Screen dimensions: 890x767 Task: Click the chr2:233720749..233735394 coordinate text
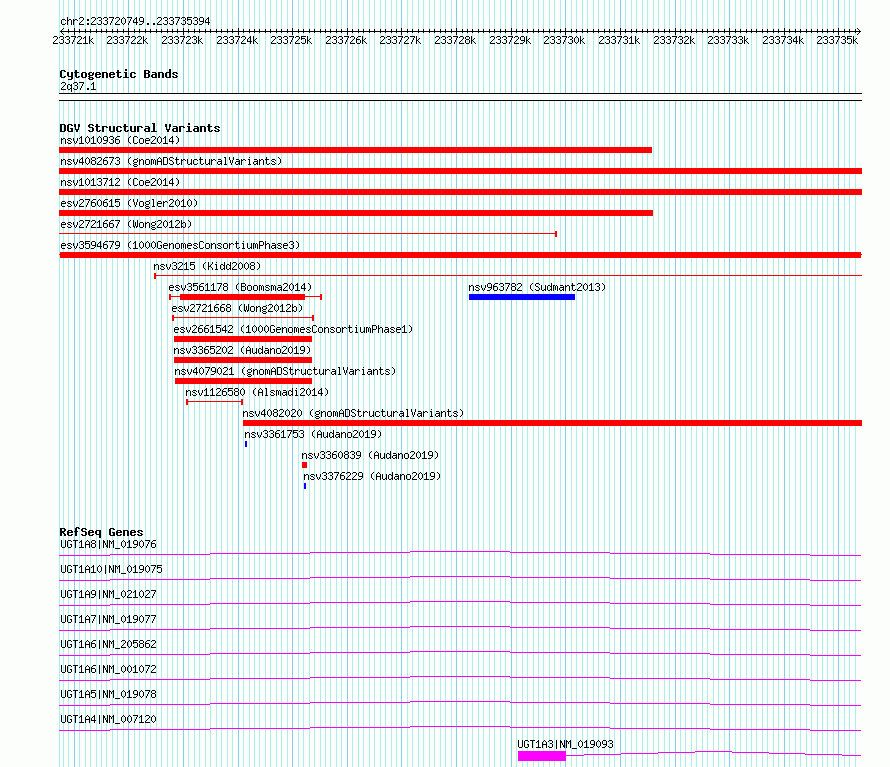(x=135, y=21)
